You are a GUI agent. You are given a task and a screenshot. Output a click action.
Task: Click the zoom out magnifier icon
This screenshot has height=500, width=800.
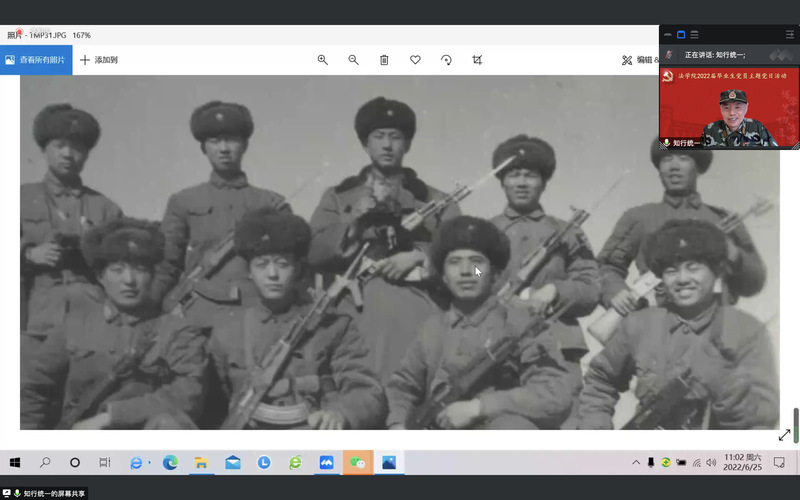353,60
